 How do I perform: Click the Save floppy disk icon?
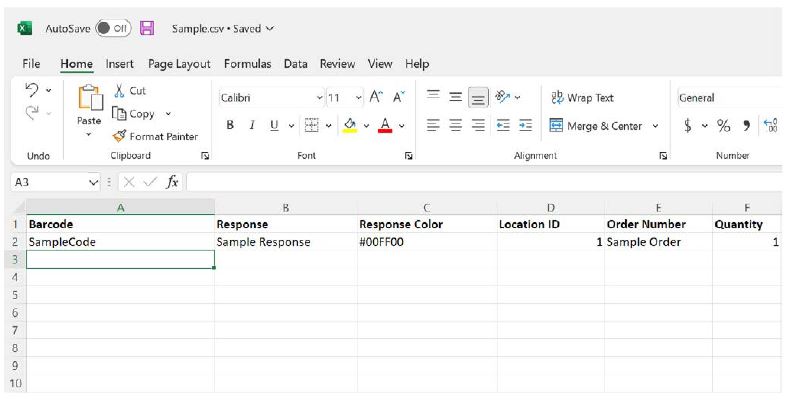pyautogui.click(x=147, y=29)
